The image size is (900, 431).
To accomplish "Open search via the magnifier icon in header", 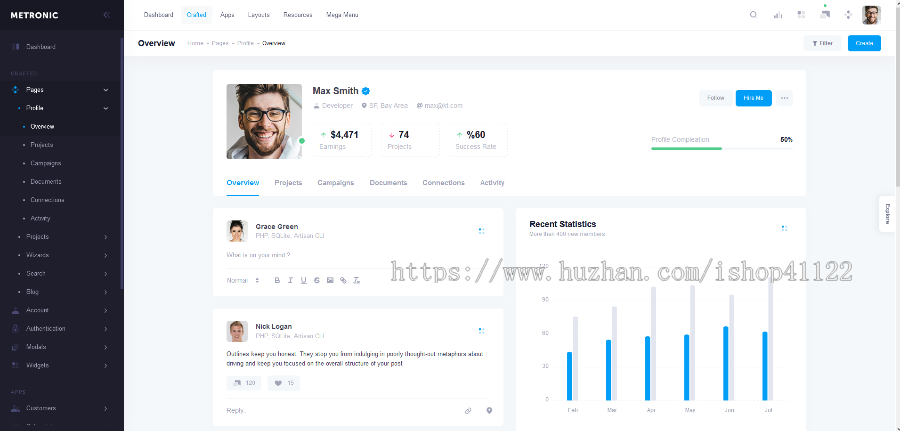I will 753,15.
